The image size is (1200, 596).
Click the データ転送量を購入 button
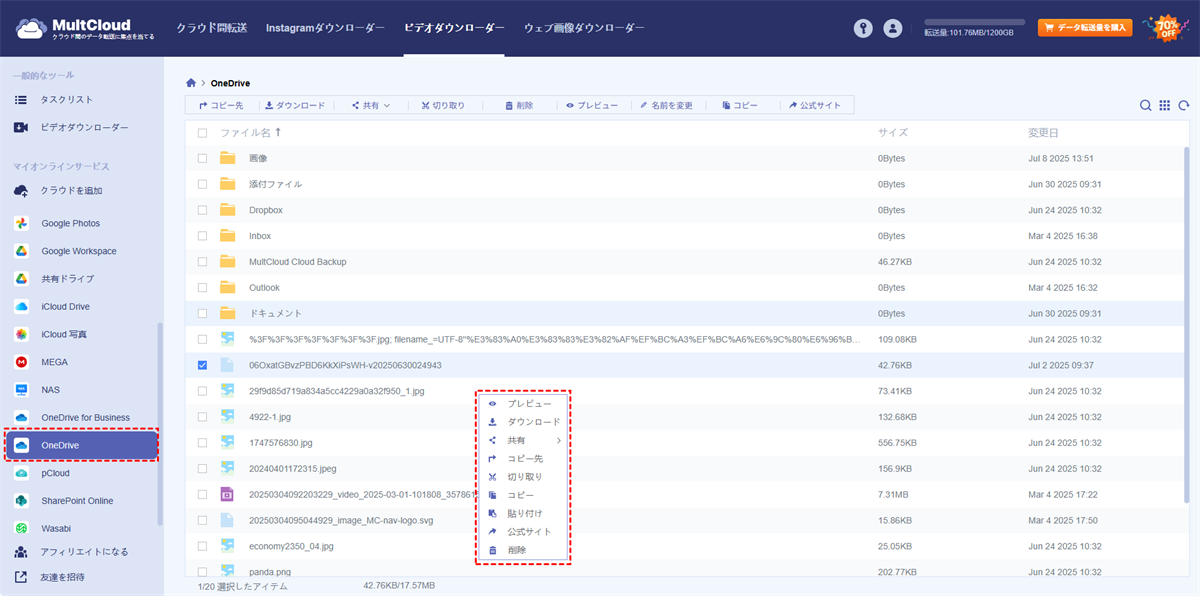pos(1085,28)
